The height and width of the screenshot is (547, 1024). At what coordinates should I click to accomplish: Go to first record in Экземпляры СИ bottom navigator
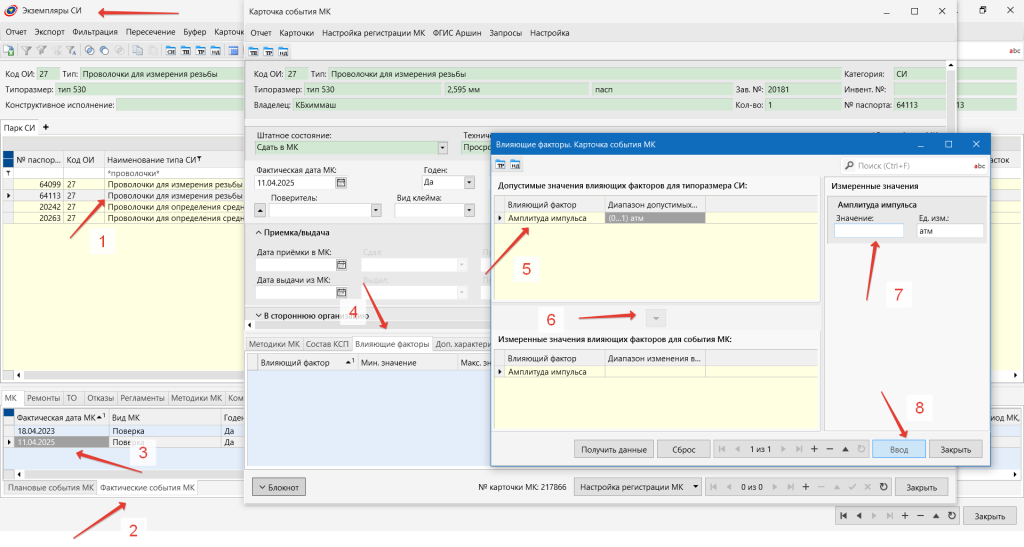(x=843, y=516)
